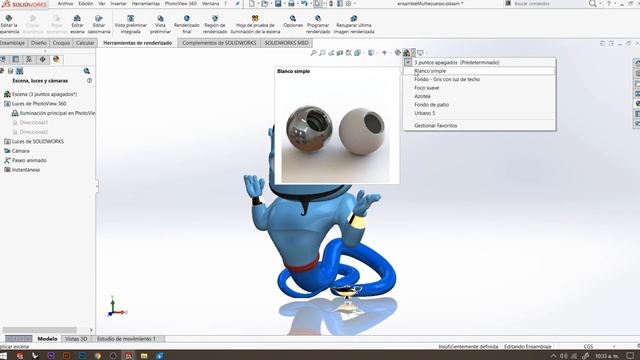Viewport: 640px width, 360px height.
Task: Click the Windows Start button
Action: coord(4,356)
